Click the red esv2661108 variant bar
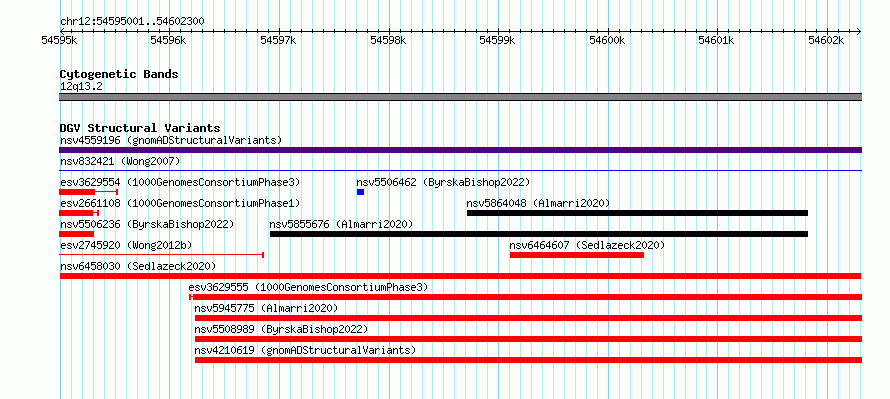 point(79,213)
